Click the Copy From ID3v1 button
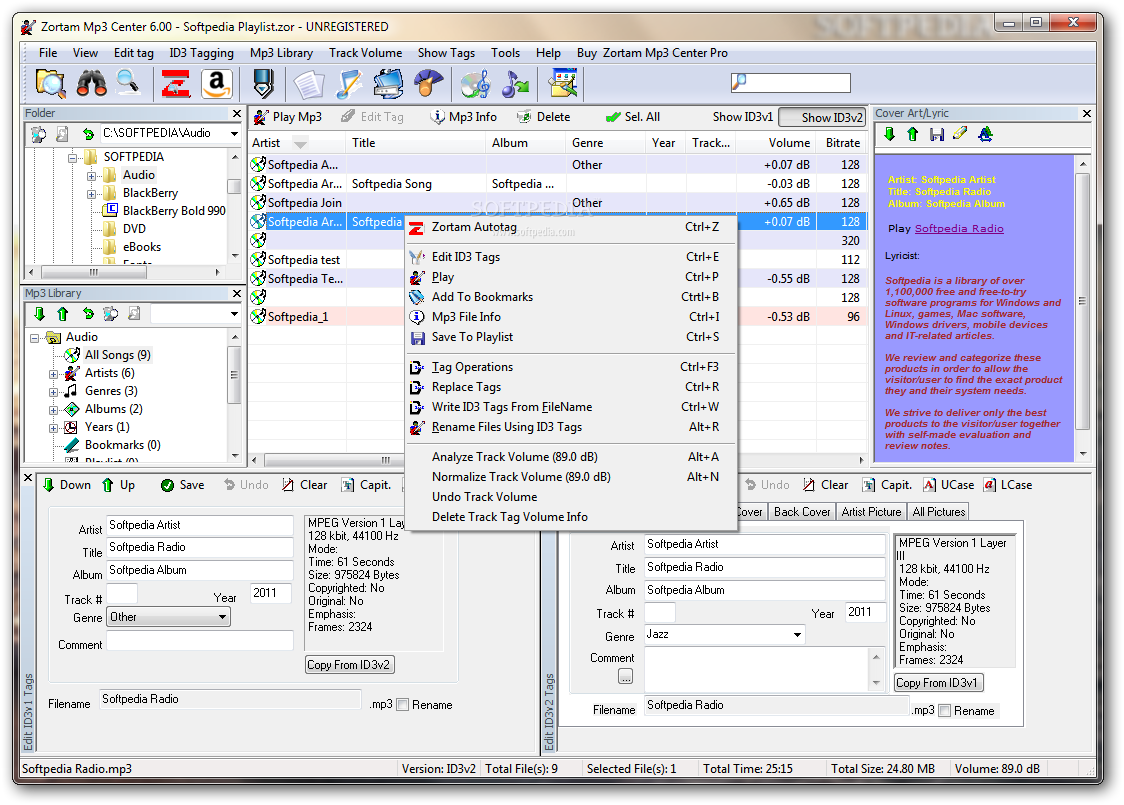 click(938, 683)
